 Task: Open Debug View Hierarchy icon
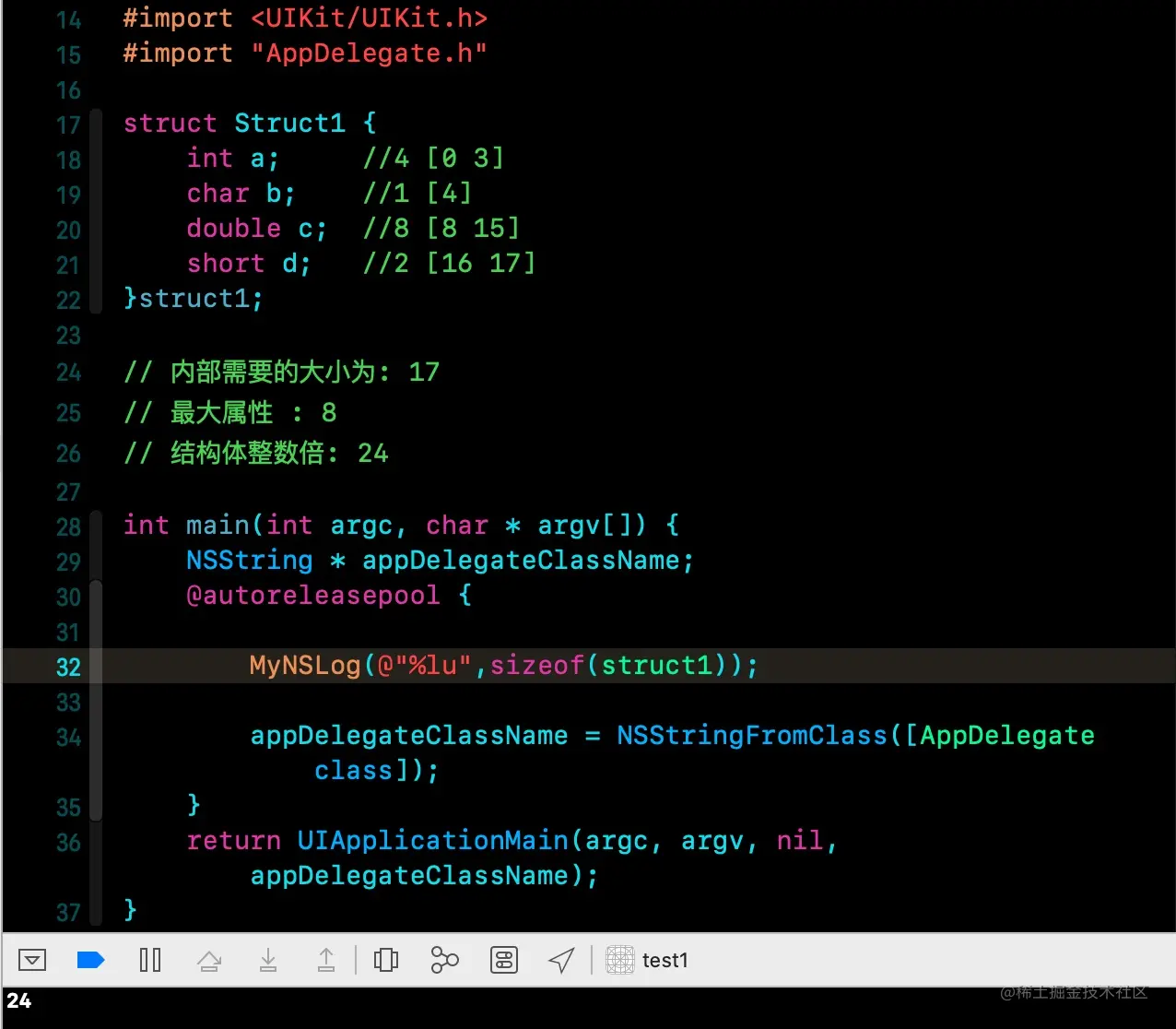tap(386, 960)
